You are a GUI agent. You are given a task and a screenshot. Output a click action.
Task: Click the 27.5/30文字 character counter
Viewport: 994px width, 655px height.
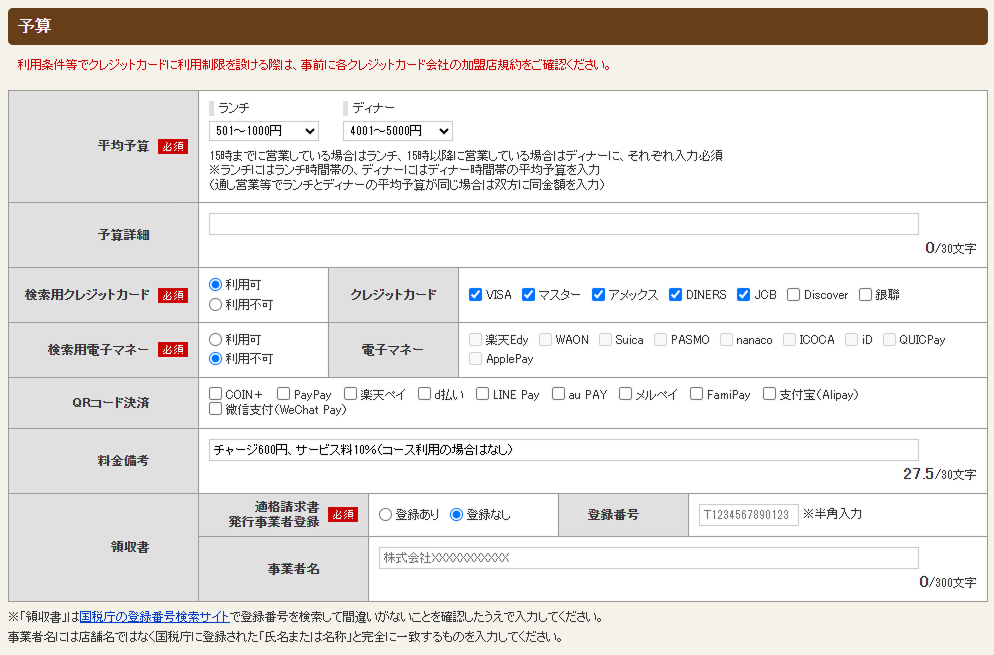(939, 474)
